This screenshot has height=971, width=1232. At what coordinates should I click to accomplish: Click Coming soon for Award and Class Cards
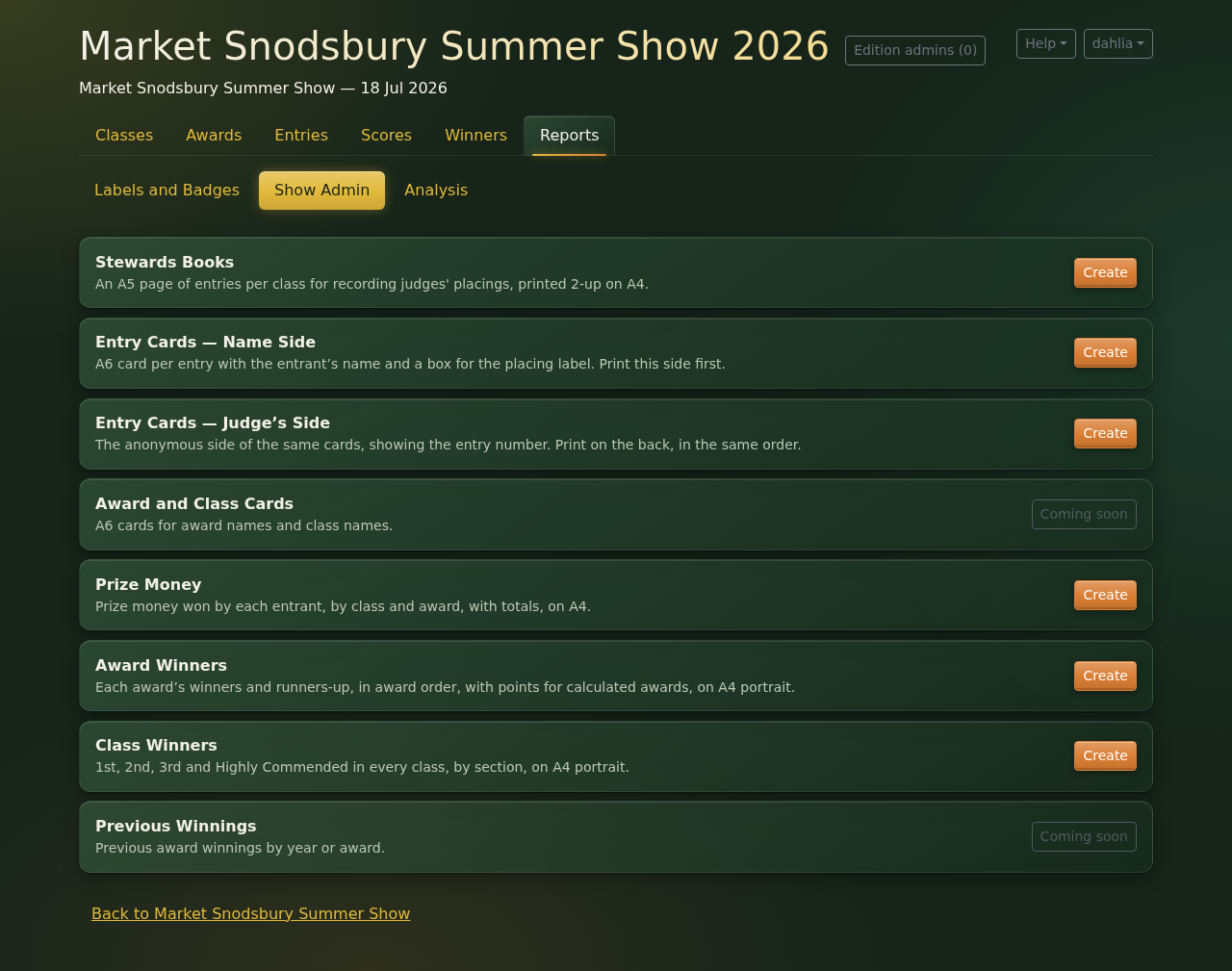coord(1084,514)
